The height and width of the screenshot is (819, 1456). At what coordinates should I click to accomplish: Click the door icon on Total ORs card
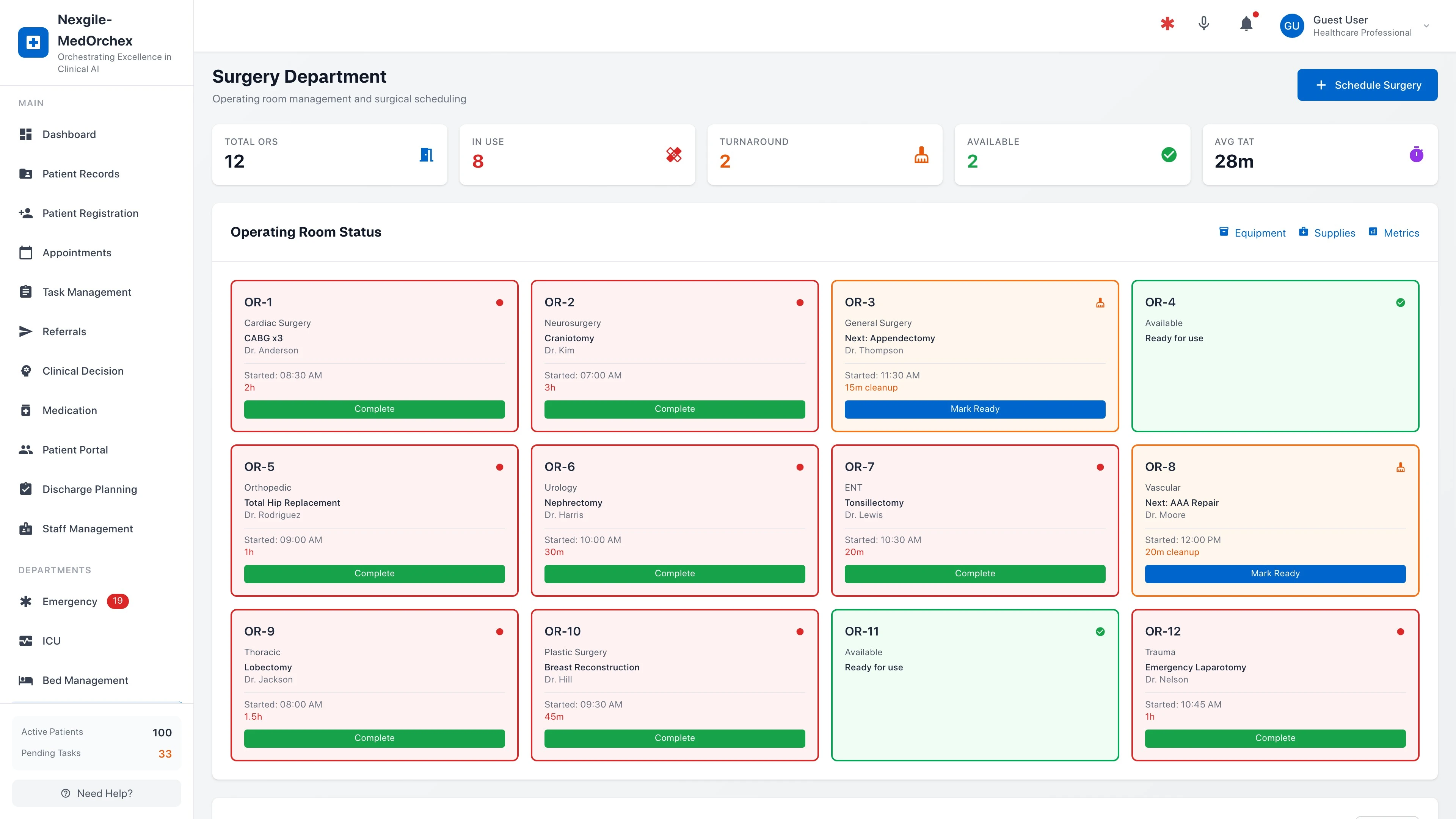(426, 154)
